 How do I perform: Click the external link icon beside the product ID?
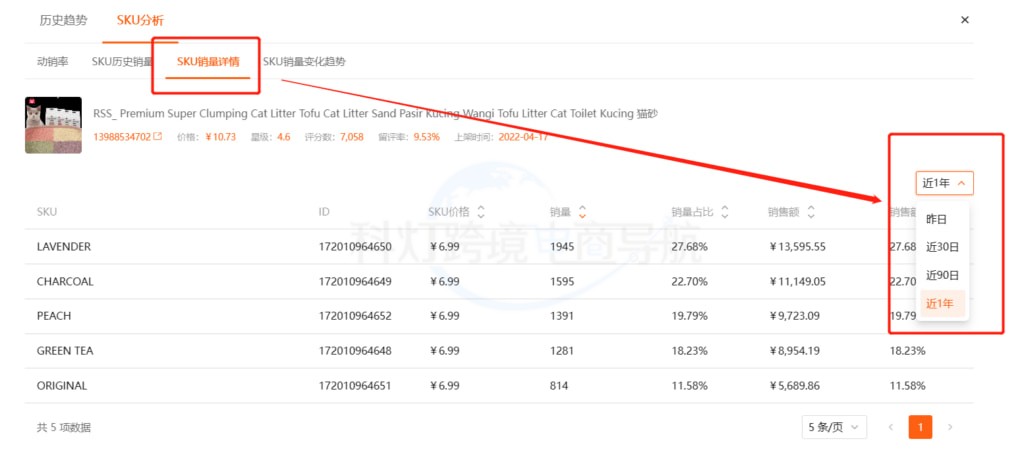157,137
